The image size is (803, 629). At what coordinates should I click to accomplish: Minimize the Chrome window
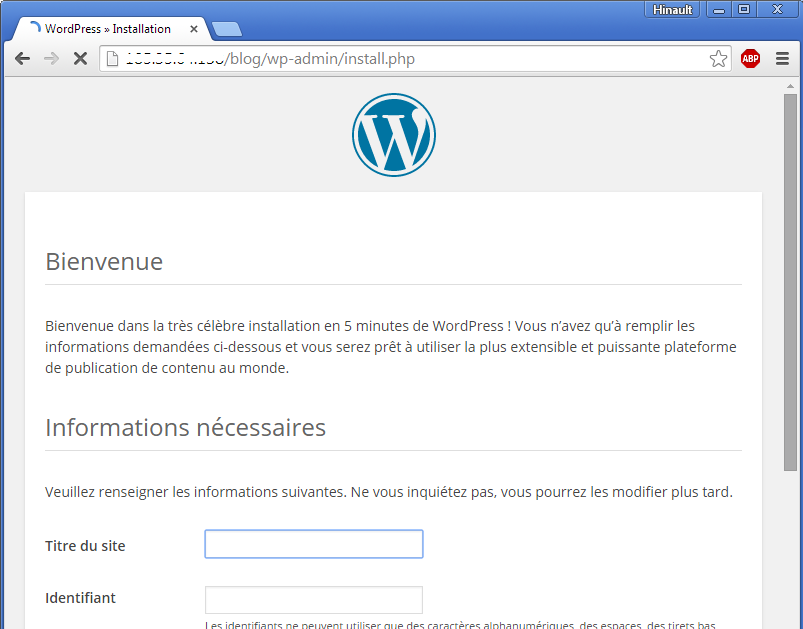click(720, 9)
